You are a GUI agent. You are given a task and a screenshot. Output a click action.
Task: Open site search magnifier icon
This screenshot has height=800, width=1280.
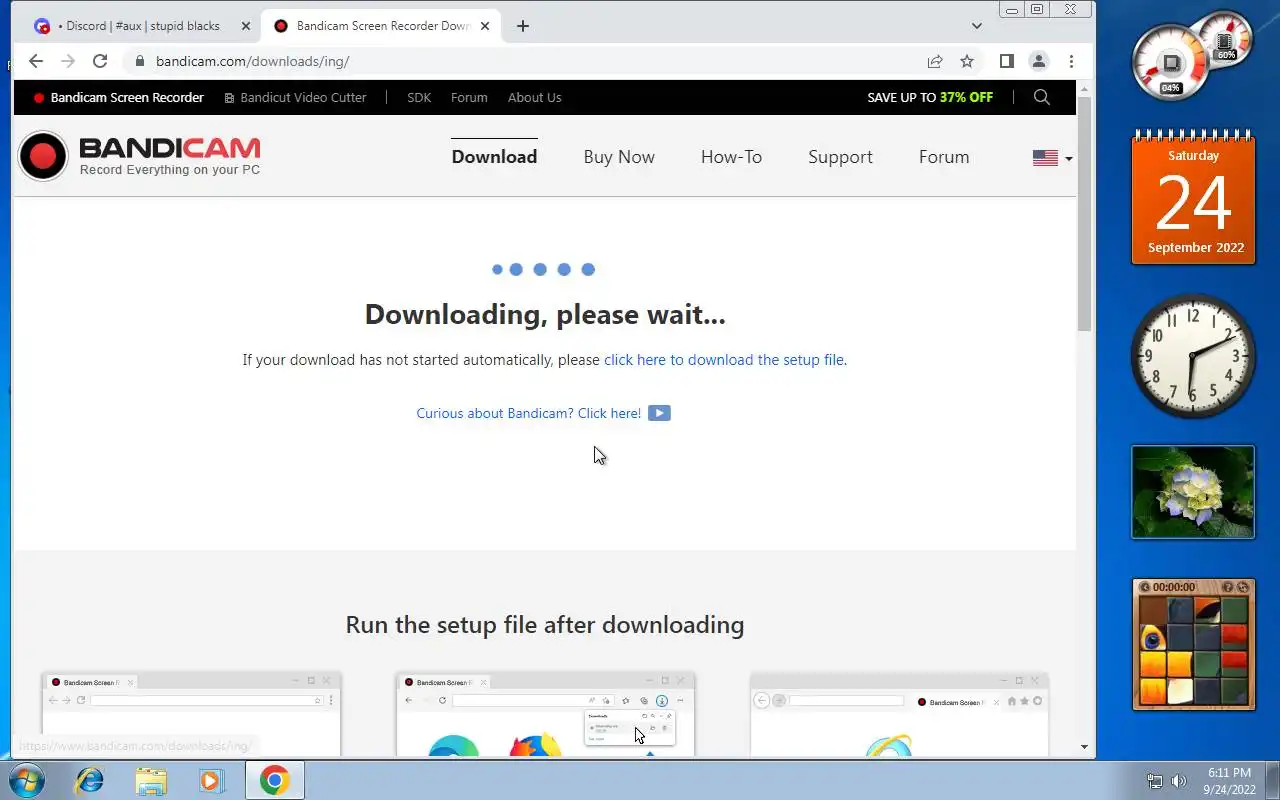point(1042,97)
